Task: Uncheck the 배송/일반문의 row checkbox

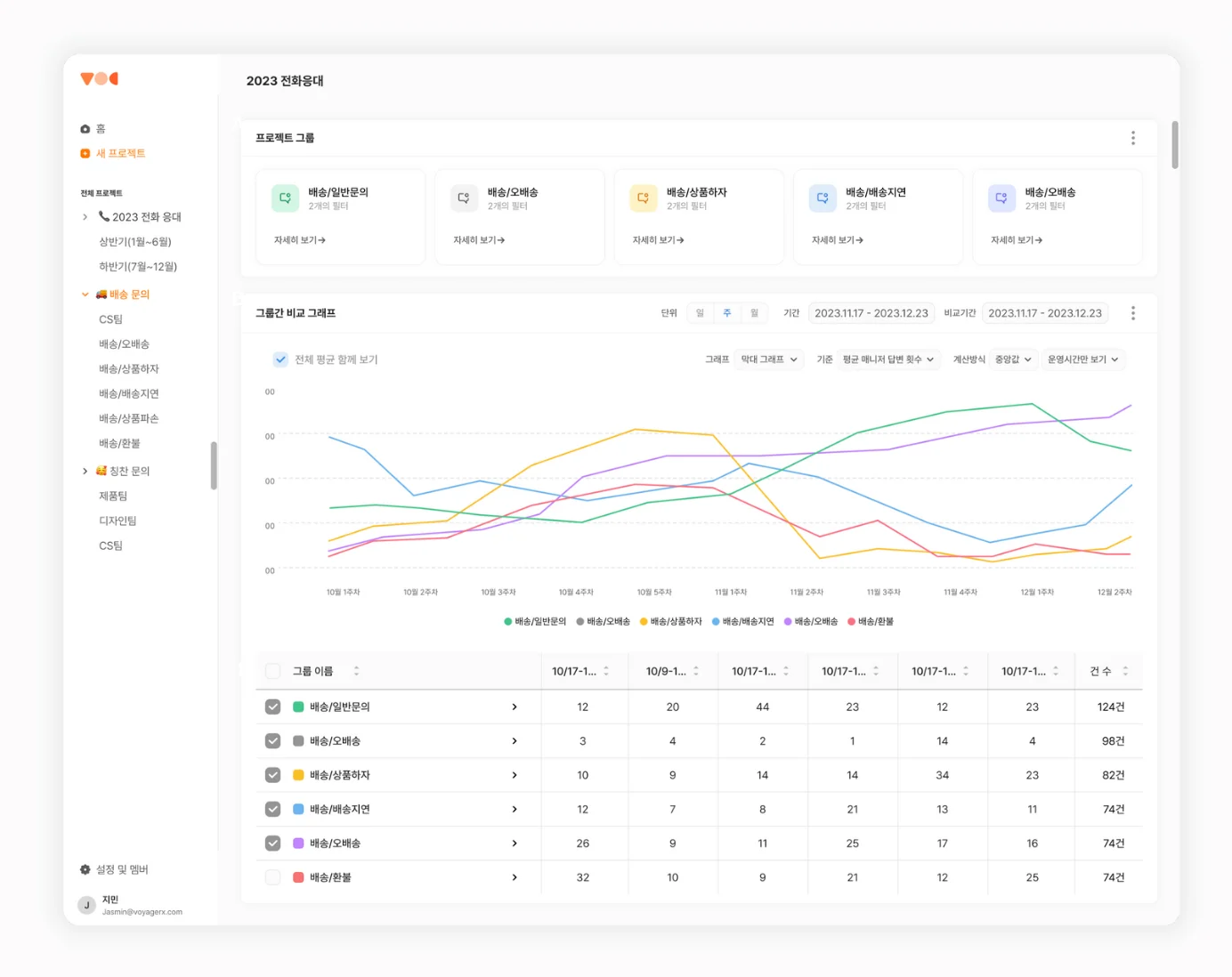Action: [273, 707]
